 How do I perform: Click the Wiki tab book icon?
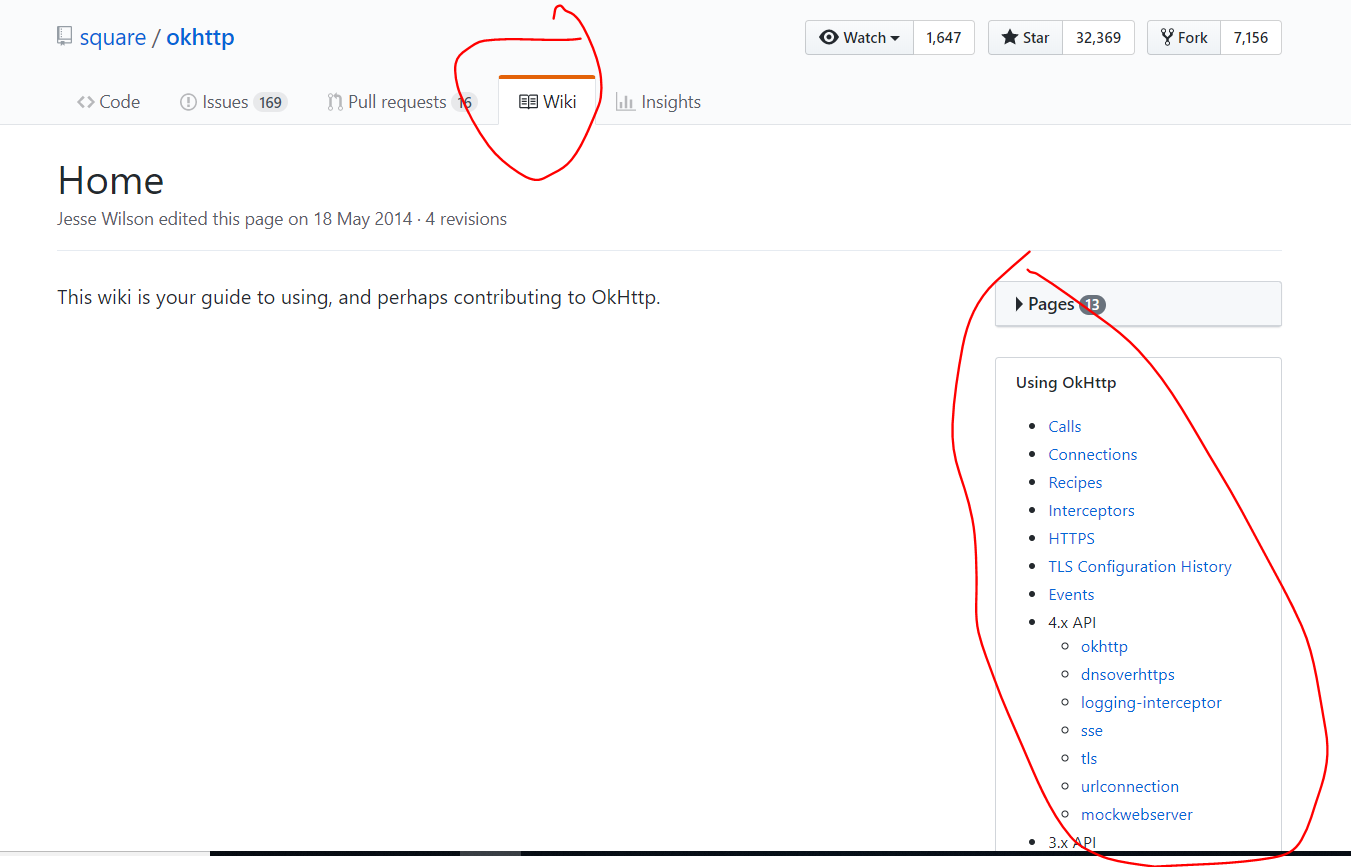[528, 102]
